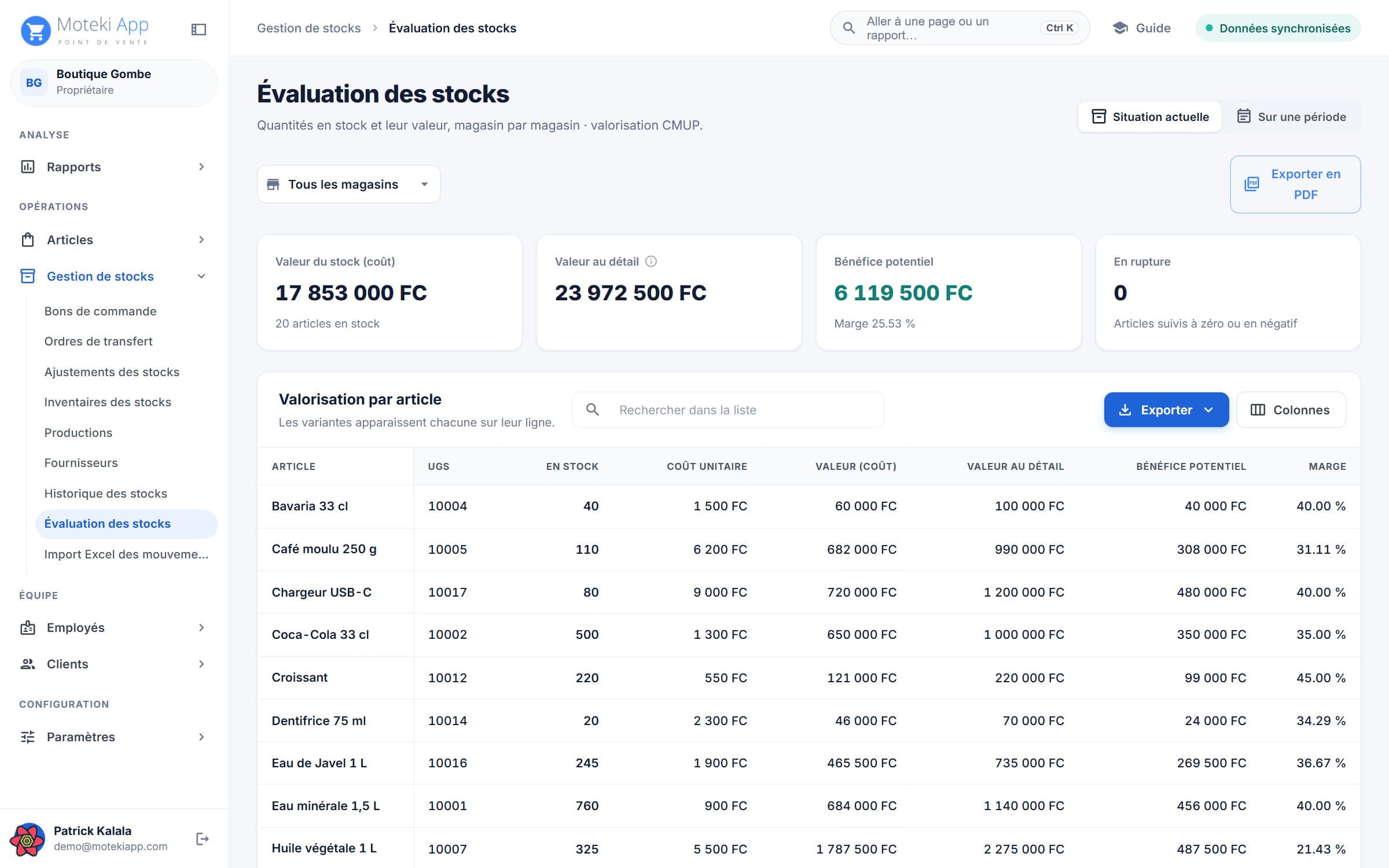Sort by the MARGE column header
This screenshot has width=1389, height=868.
[x=1327, y=466]
